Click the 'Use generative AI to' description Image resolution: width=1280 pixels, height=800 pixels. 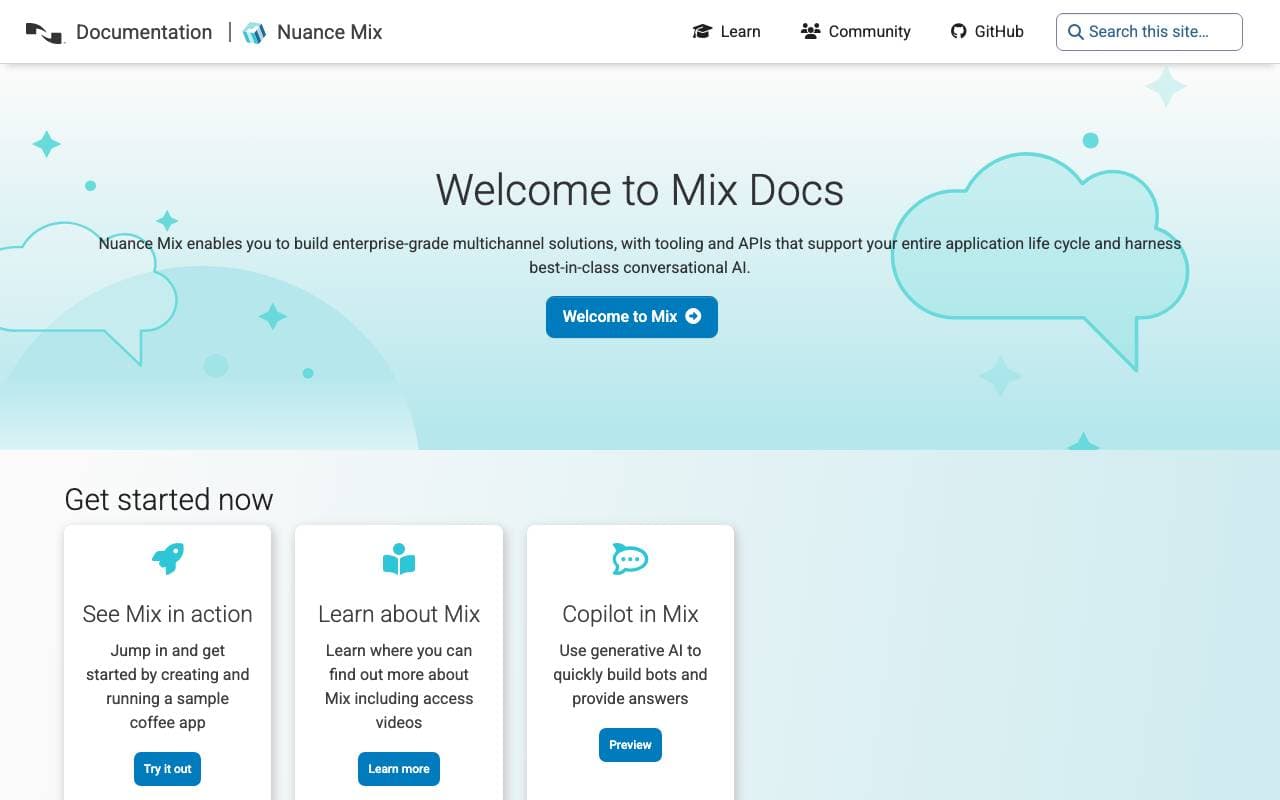click(630, 674)
